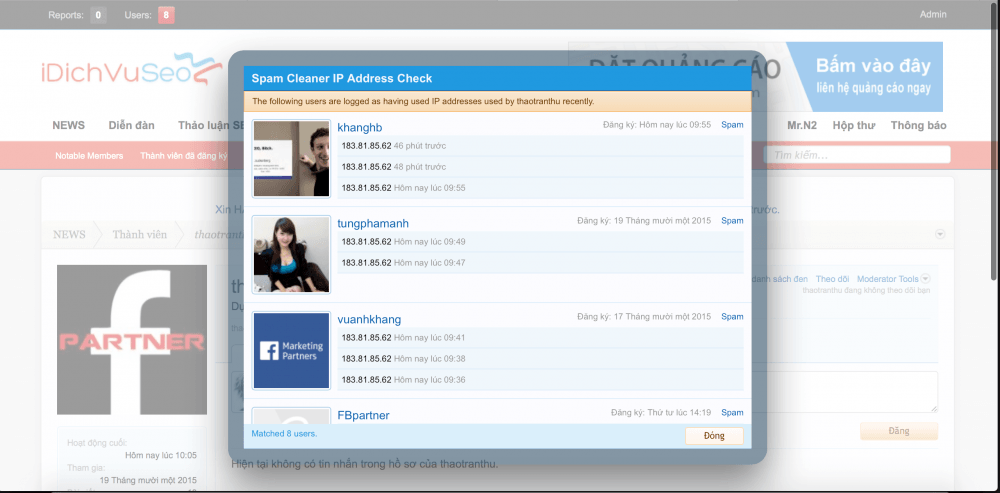This screenshot has width=1000, height=493.
Task: Click IP row Hôm nay lúc 09:49
Action: [x=540, y=242]
